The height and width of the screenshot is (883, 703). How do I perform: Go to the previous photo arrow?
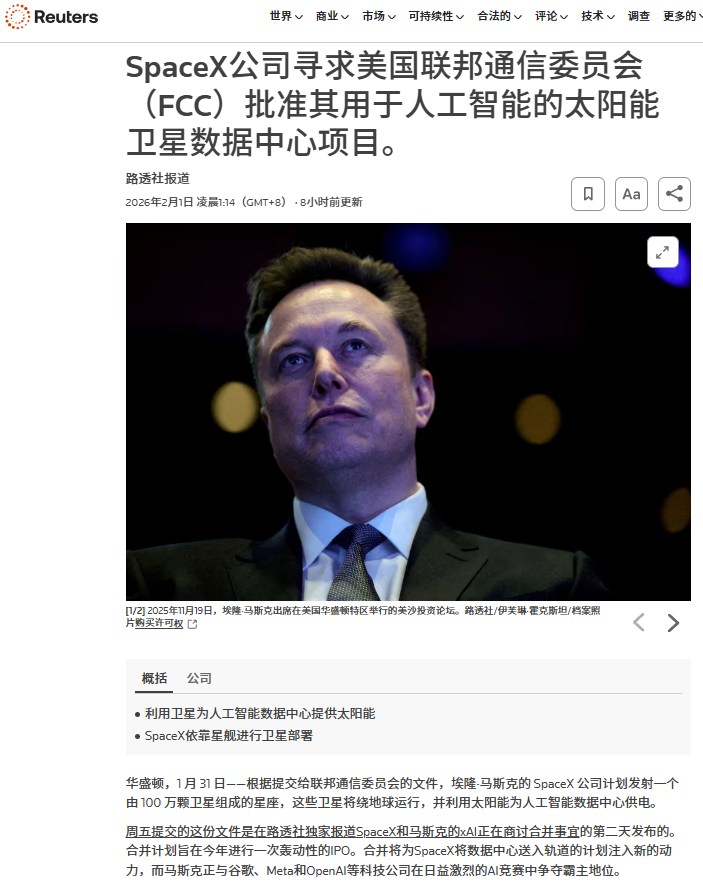(639, 623)
